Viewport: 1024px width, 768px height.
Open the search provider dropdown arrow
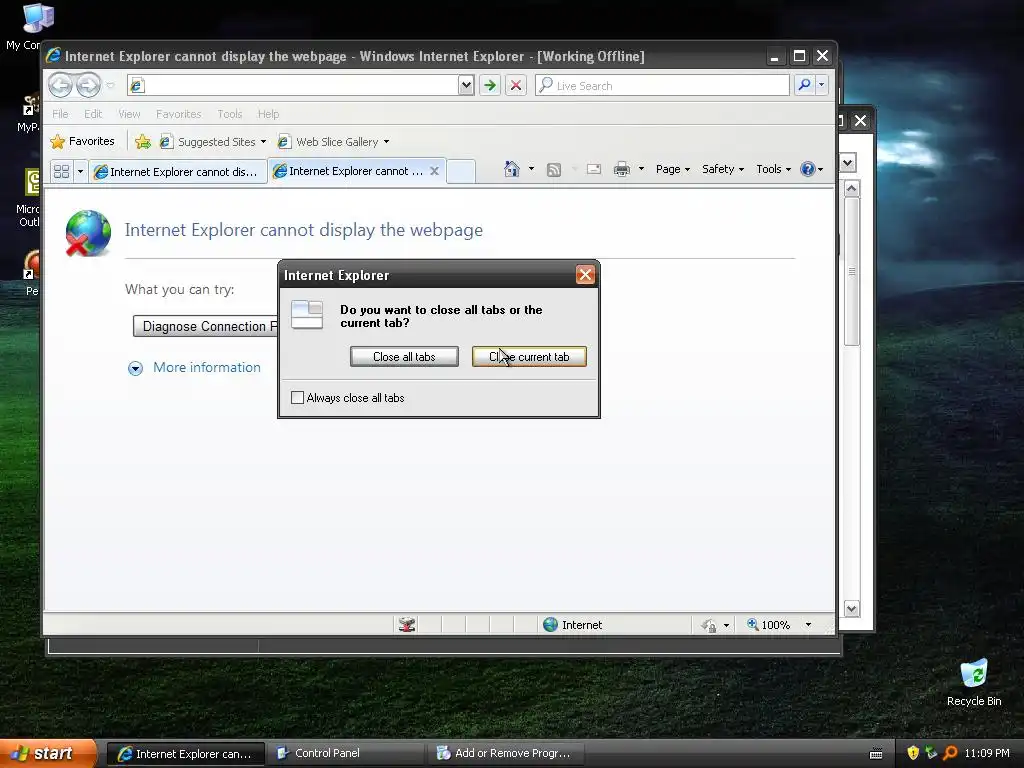coord(822,85)
